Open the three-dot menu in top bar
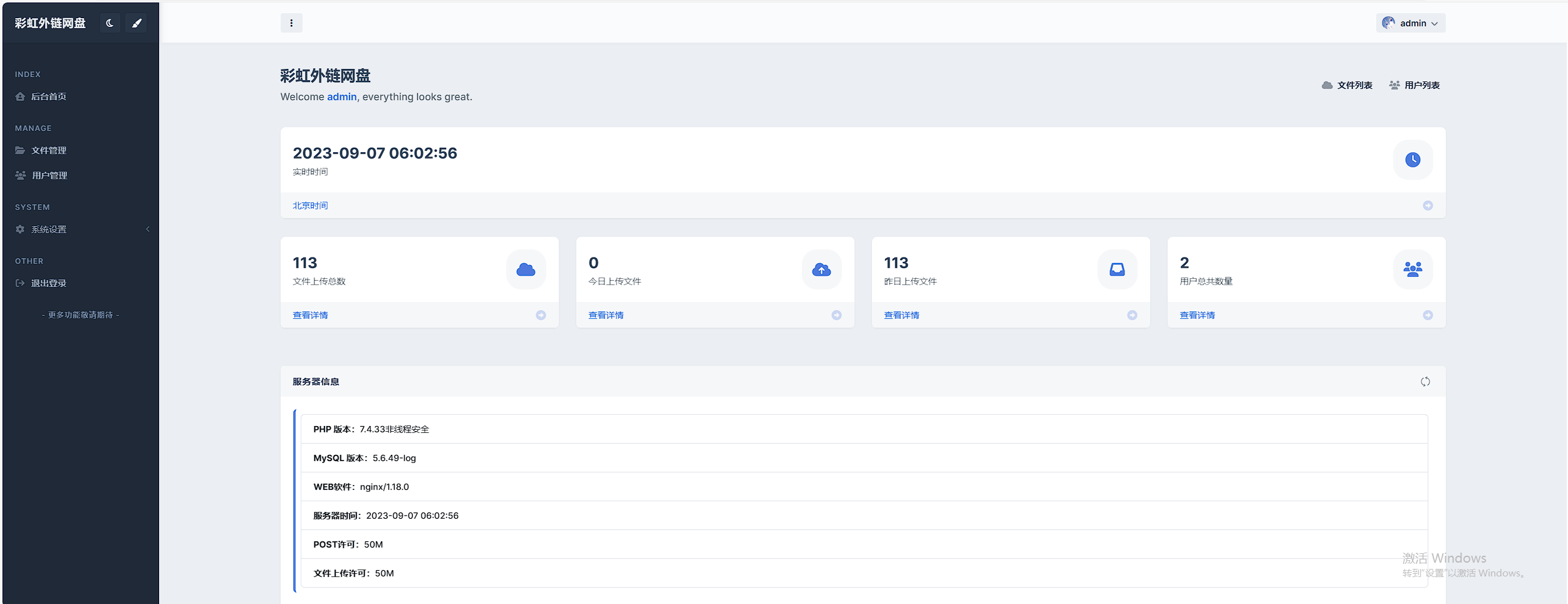The image size is (1568, 604). click(292, 23)
